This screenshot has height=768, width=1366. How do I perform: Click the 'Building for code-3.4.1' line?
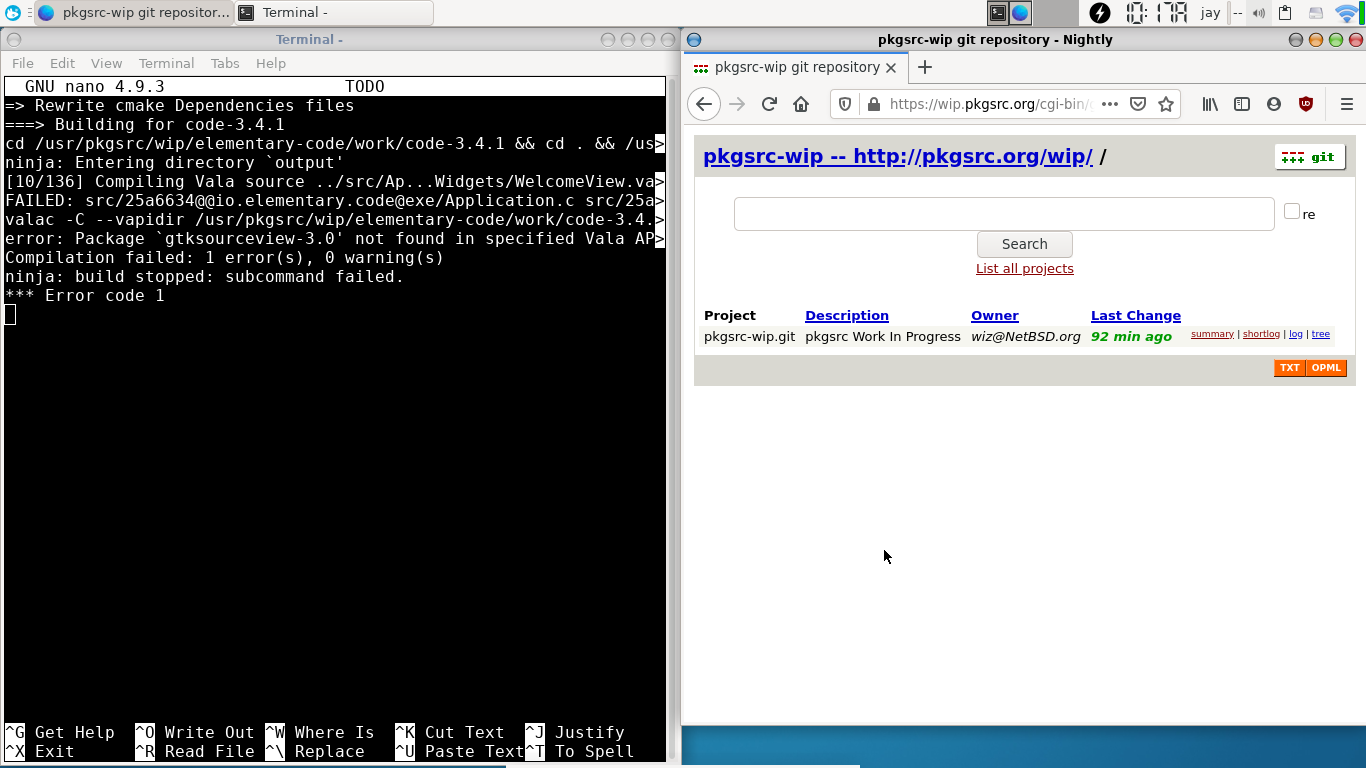point(145,125)
